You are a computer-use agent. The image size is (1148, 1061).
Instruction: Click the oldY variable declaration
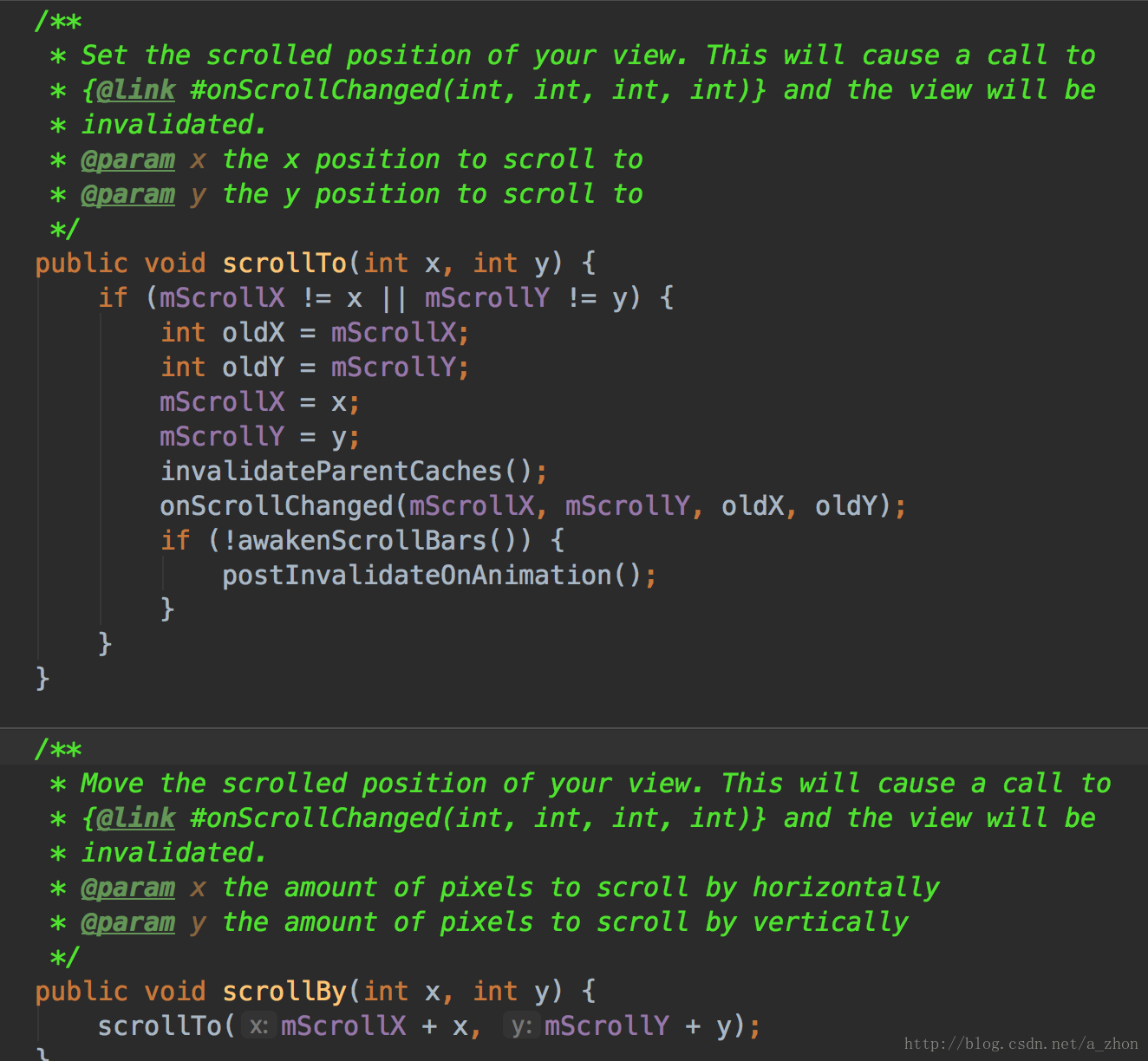[x=253, y=368]
